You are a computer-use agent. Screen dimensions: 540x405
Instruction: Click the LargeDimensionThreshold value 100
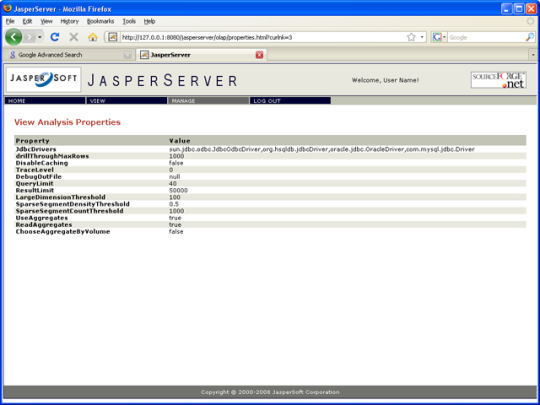[174, 197]
